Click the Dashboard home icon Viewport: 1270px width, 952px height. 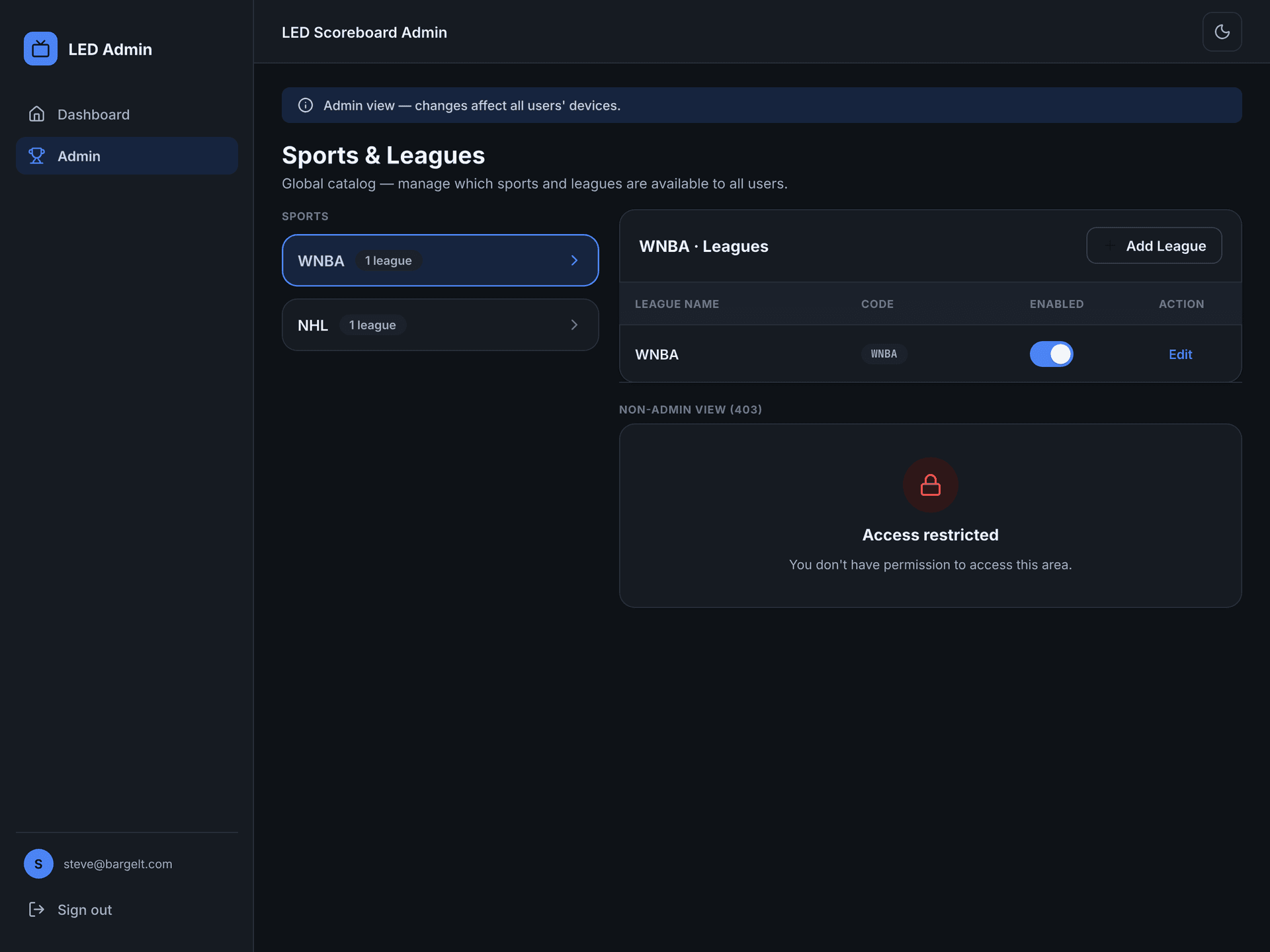tap(37, 114)
